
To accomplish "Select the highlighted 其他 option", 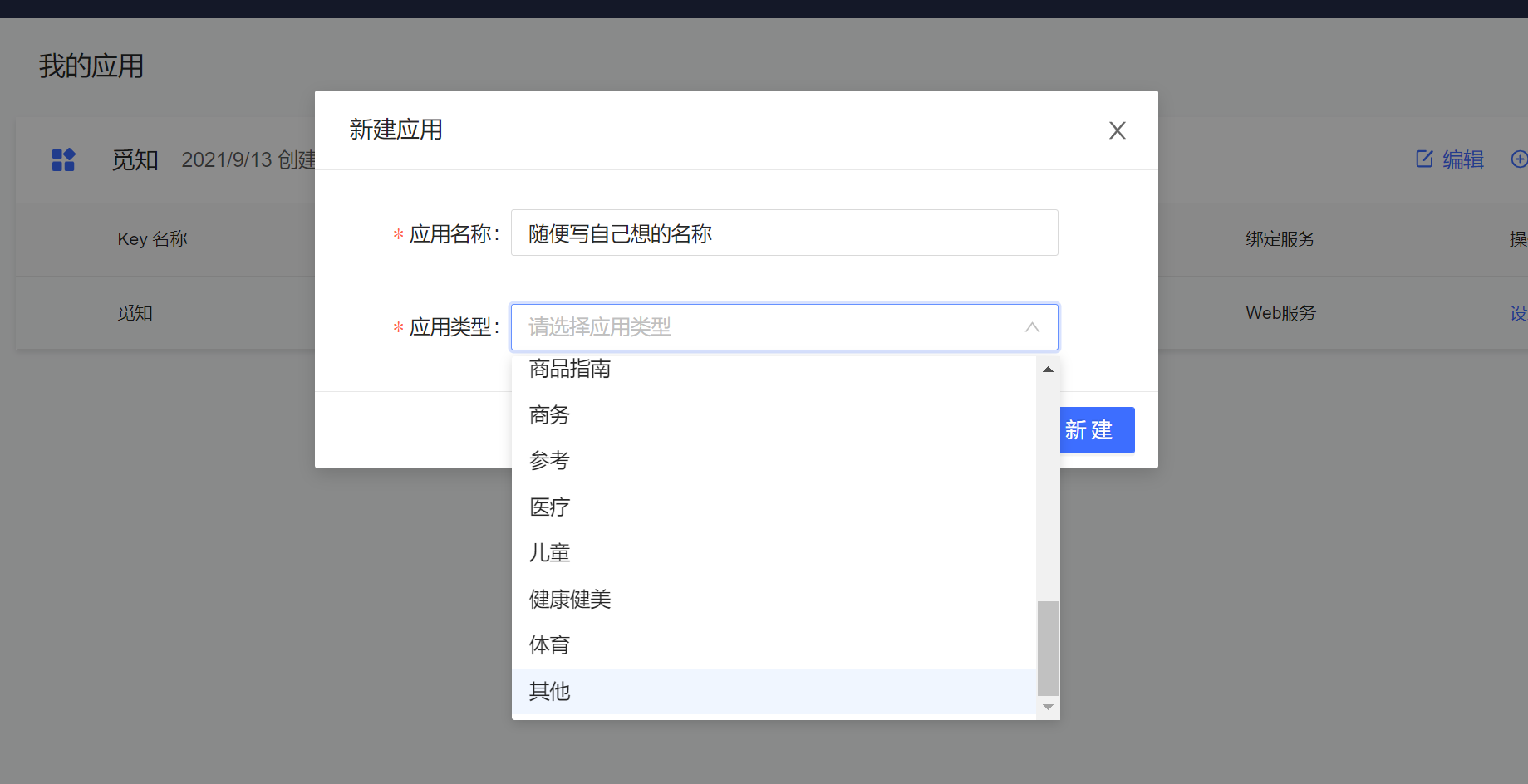I will point(549,691).
